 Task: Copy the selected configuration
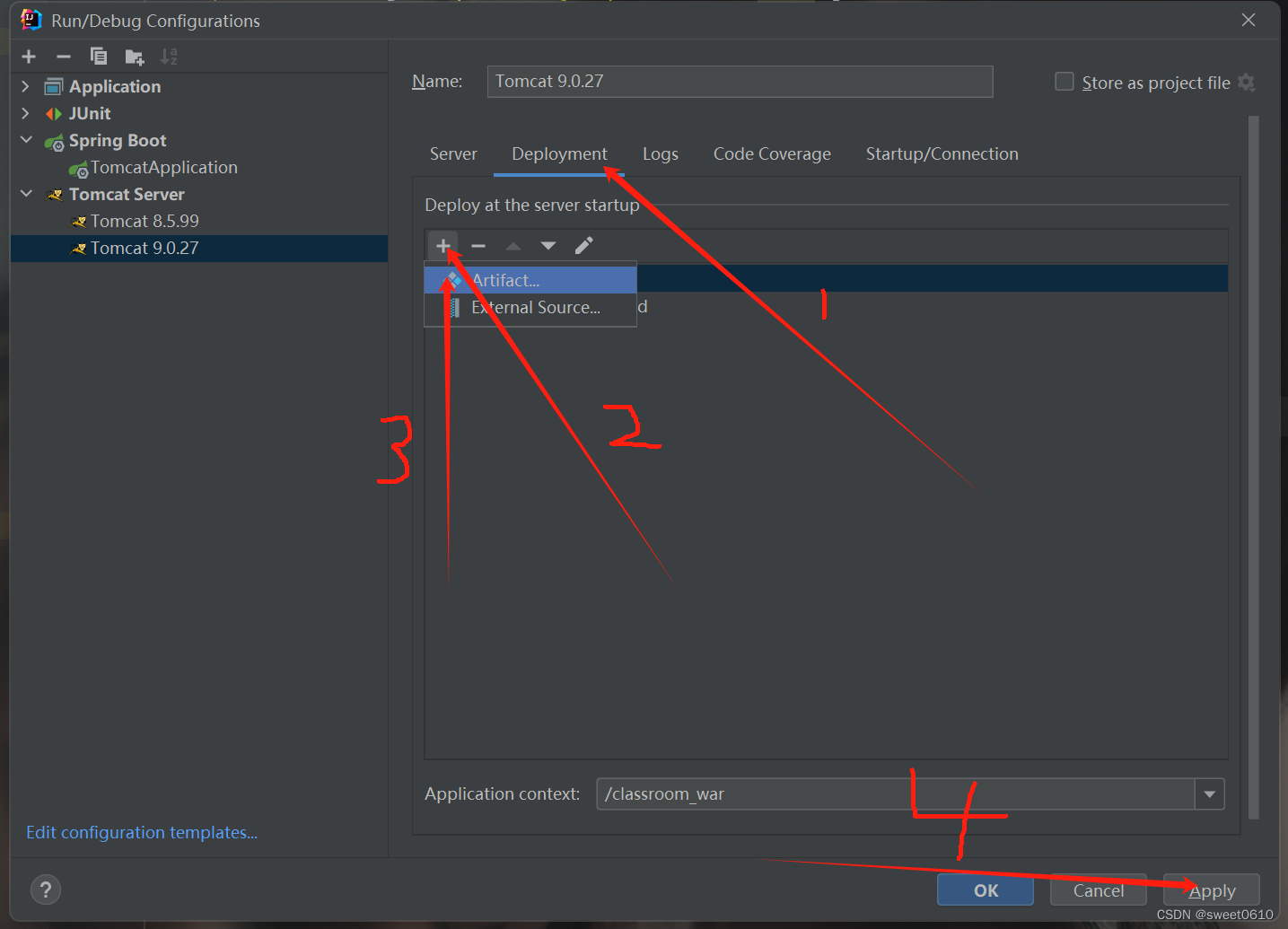(99, 57)
